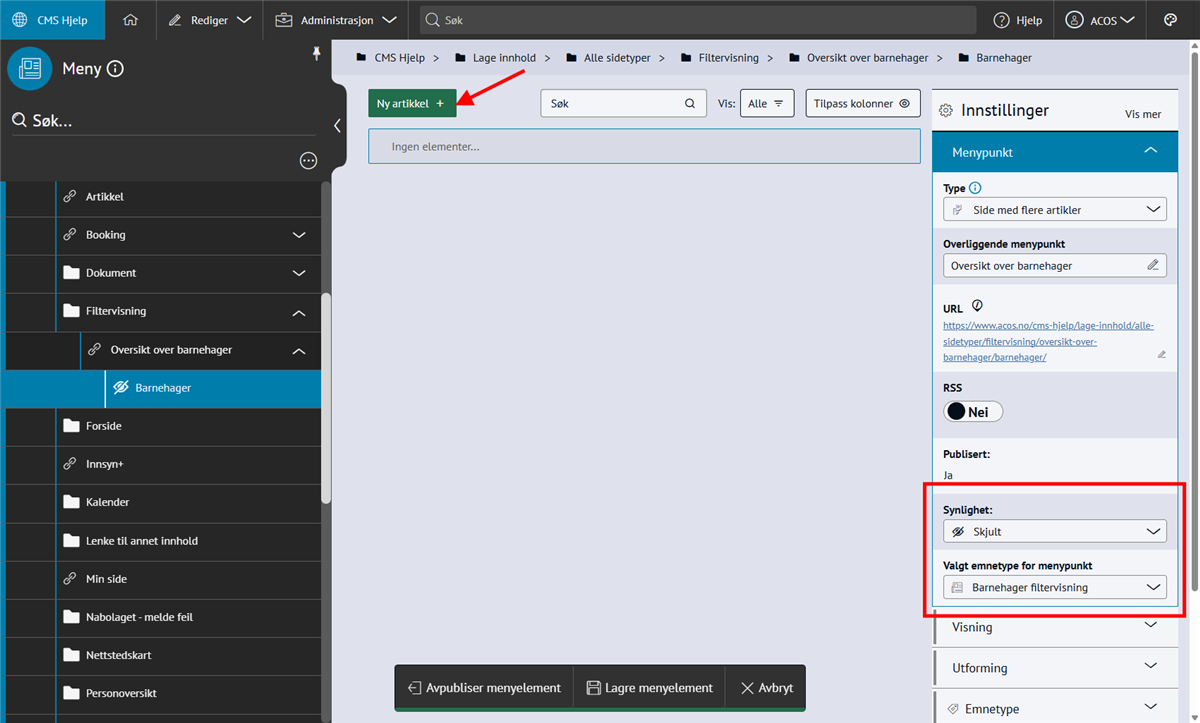Screen dimensions: 1200x723
Task: Click the palette icon at top right
Action: coord(1171,20)
